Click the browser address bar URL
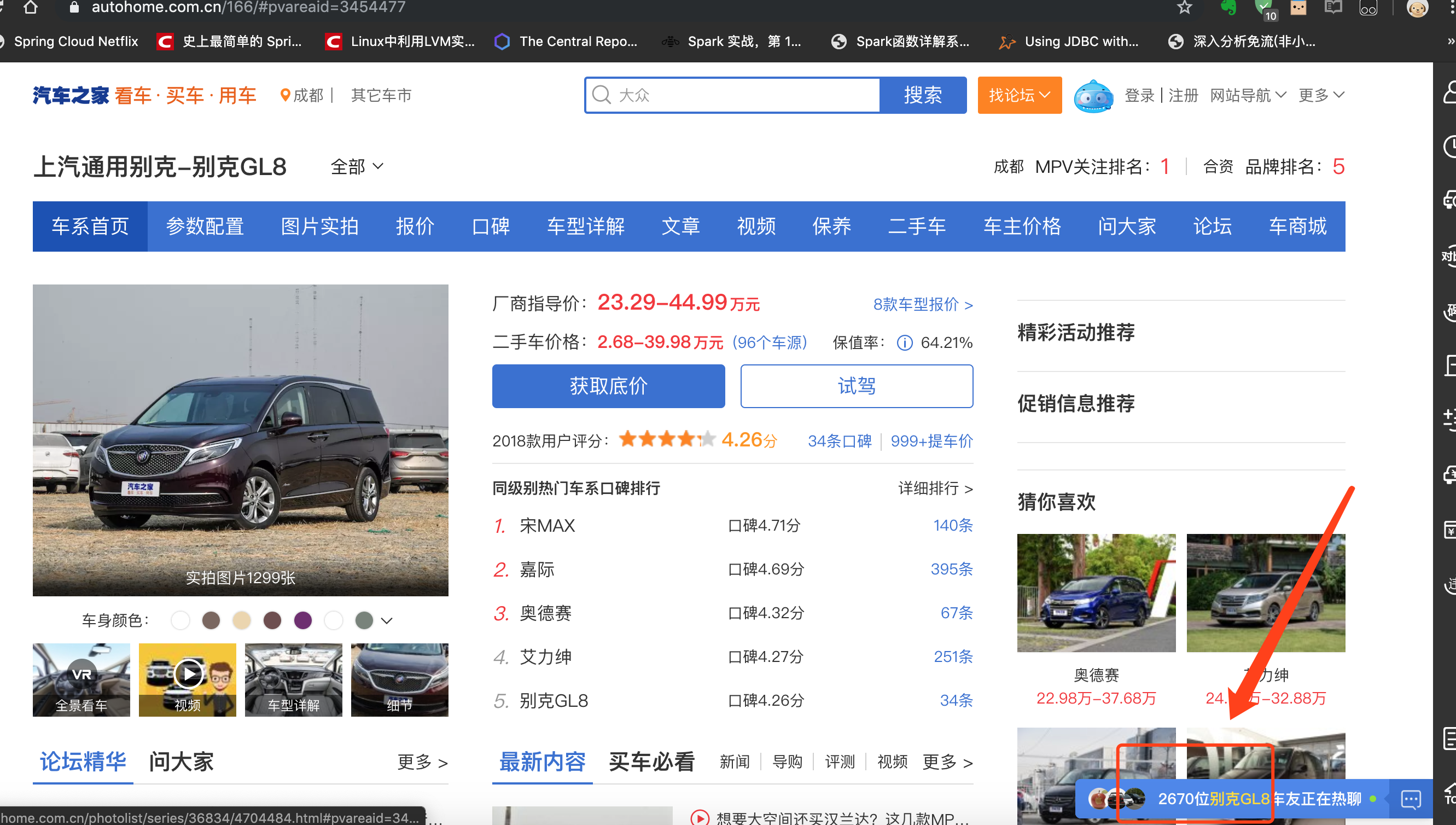Screen dimensions: 1456x825 click(249, 7)
